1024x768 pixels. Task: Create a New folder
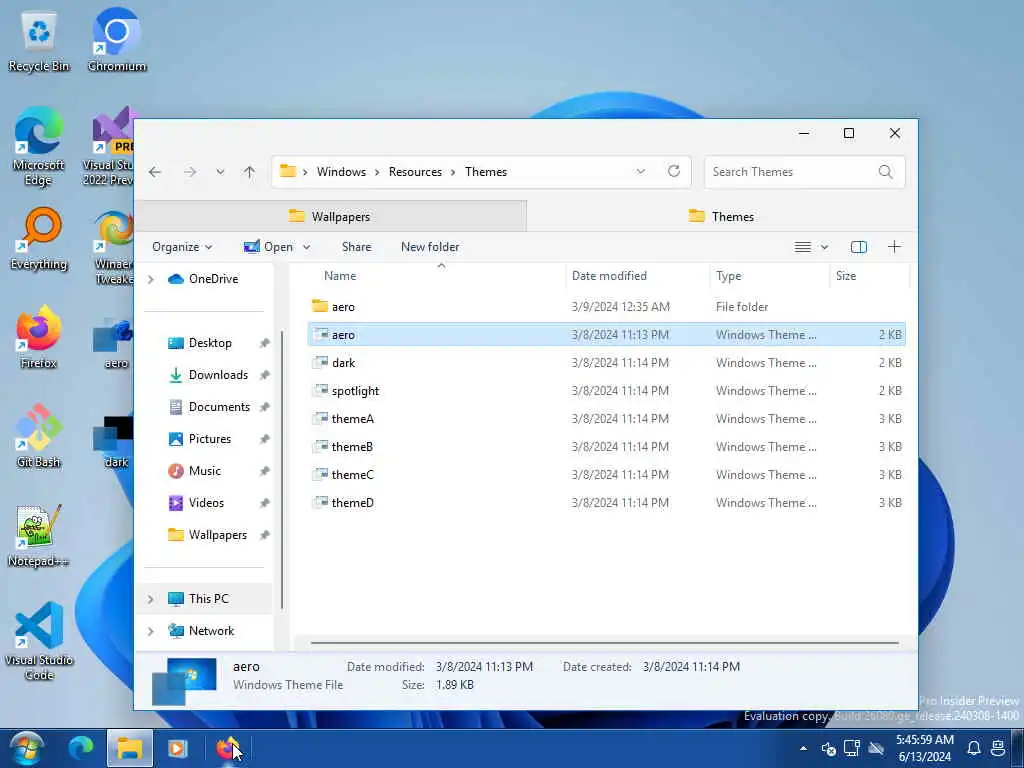pyautogui.click(x=430, y=247)
